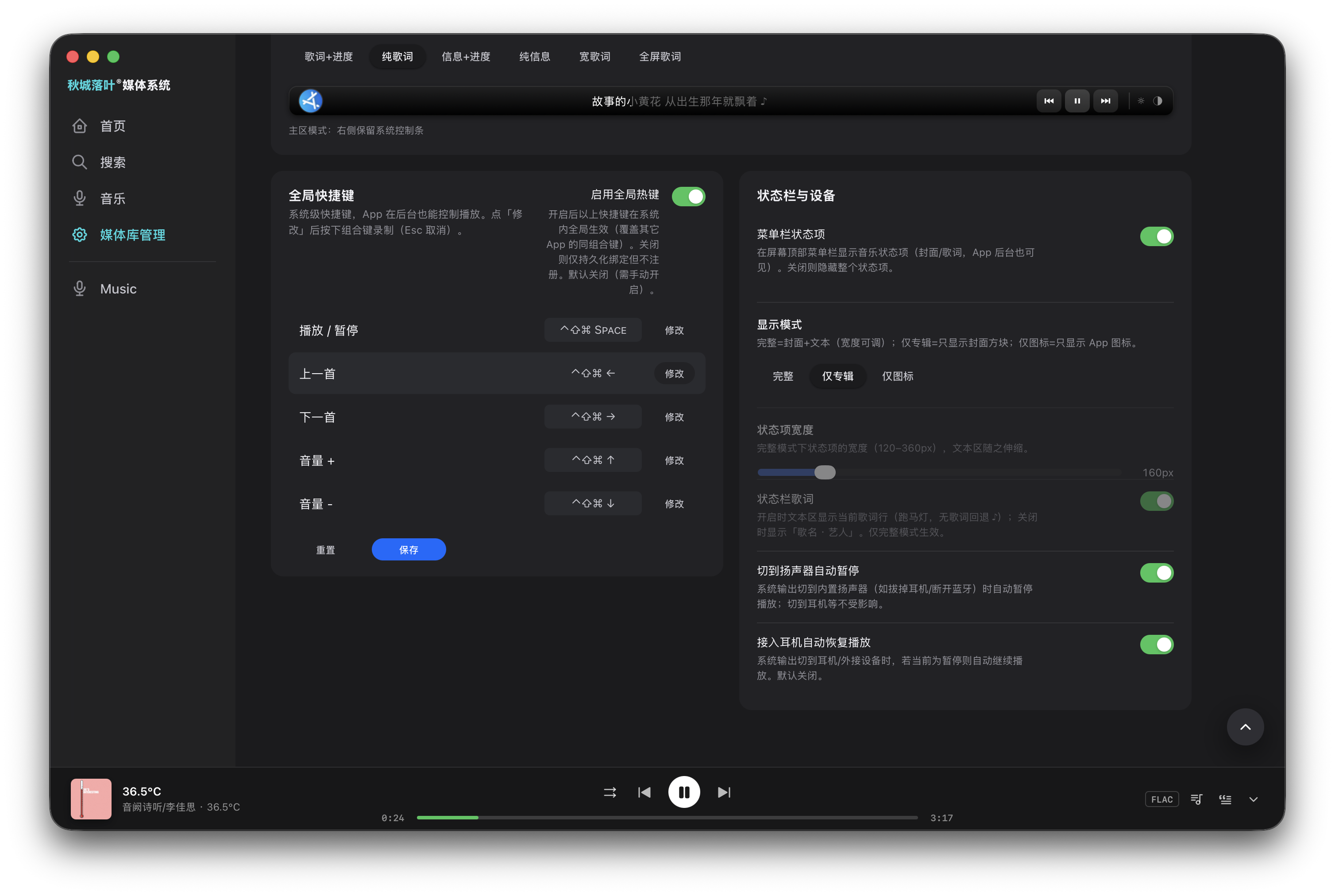The image size is (1335, 896).
Task: Click the 音乐 microphone icon
Action: click(79, 198)
